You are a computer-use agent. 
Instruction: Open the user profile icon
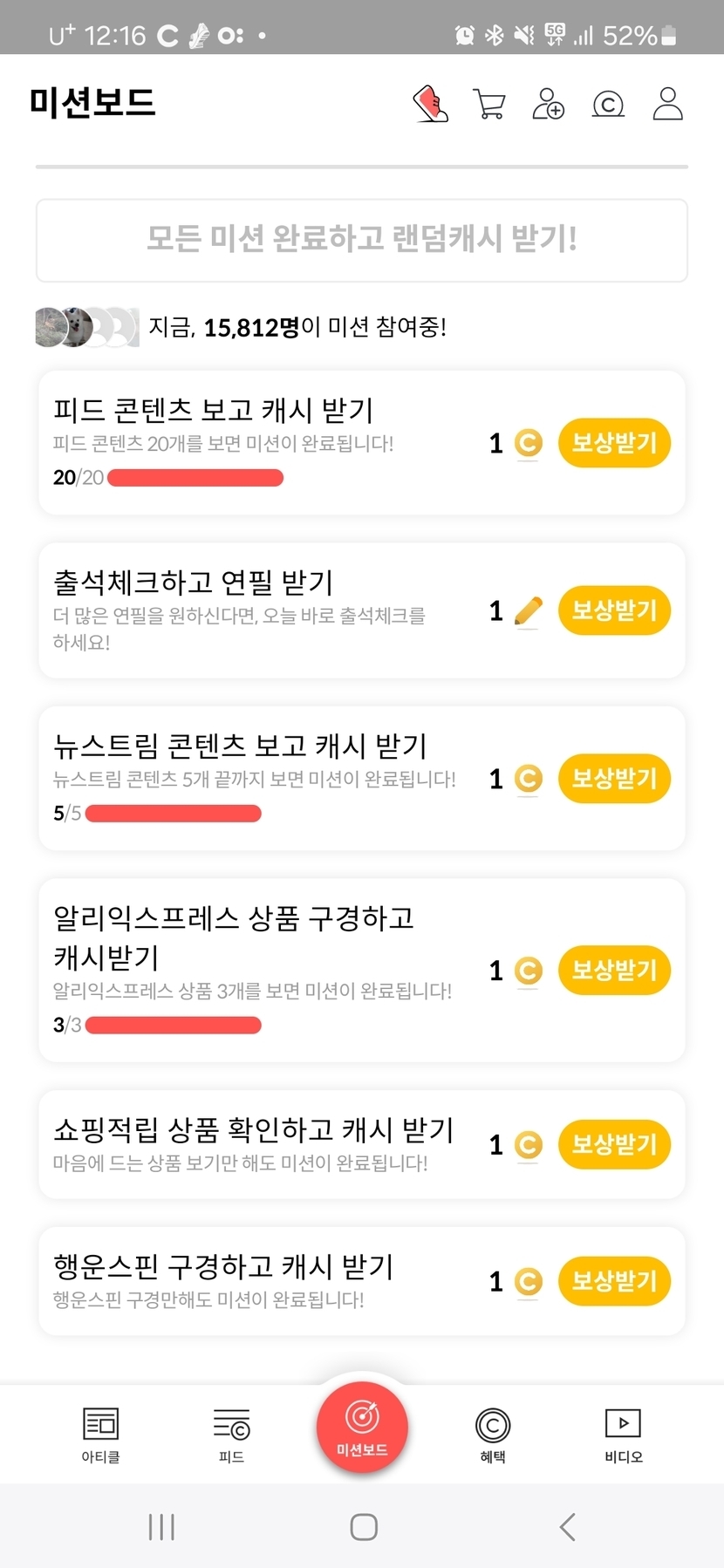pos(668,104)
